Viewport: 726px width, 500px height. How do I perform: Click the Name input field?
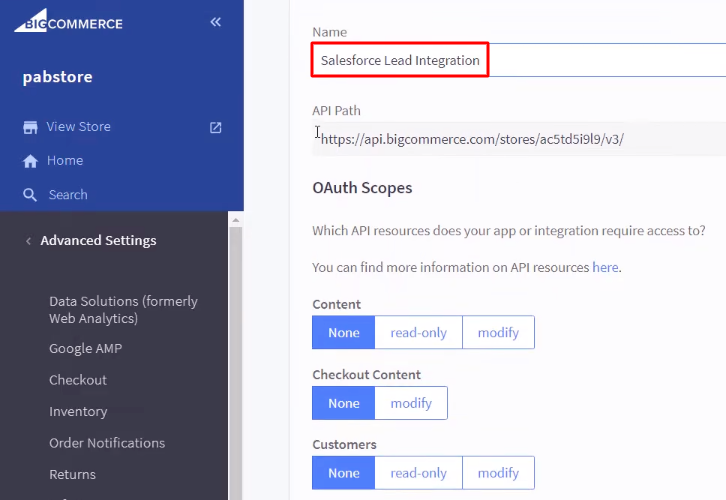pyautogui.click(x=519, y=60)
